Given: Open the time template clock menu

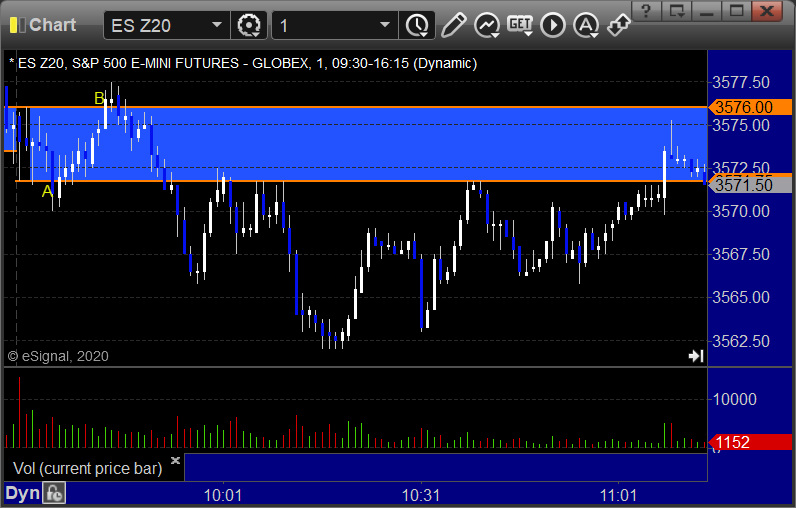Looking at the screenshot, I should pyautogui.click(x=417, y=25).
